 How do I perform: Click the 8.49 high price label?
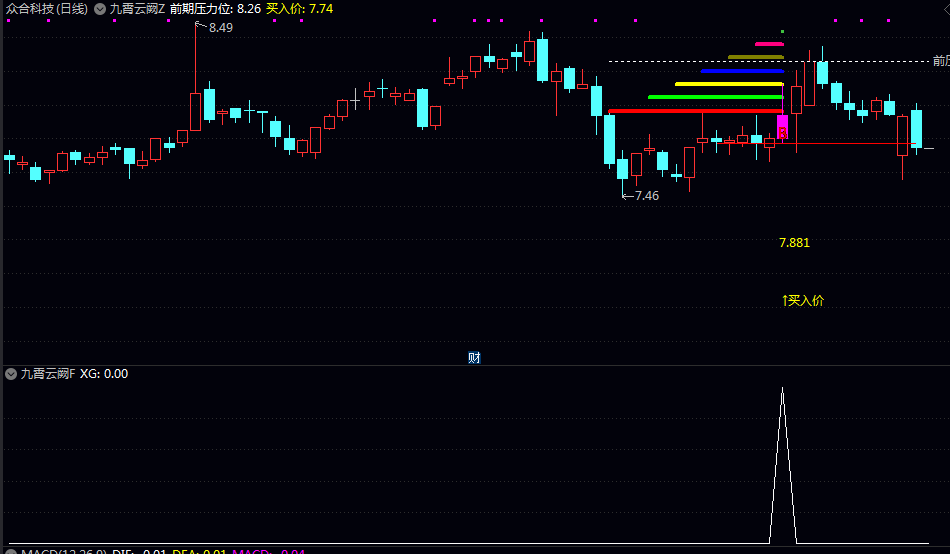pyautogui.click(x=221, y=28)
